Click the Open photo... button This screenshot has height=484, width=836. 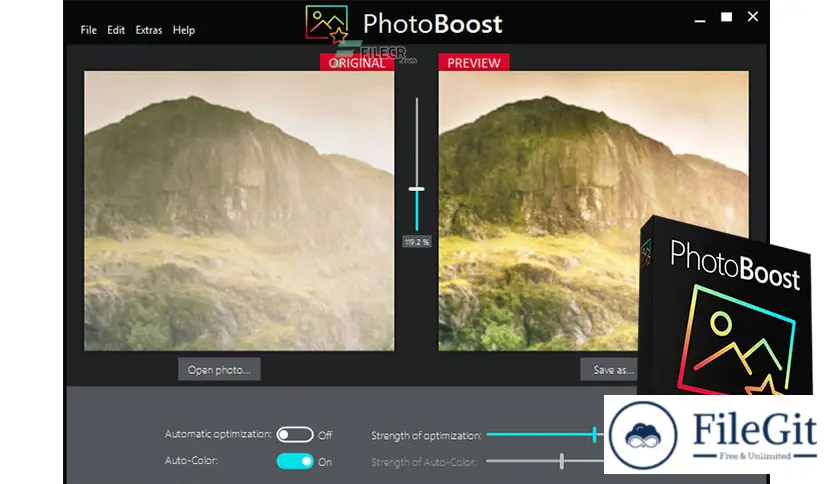(x=219, y=369)
